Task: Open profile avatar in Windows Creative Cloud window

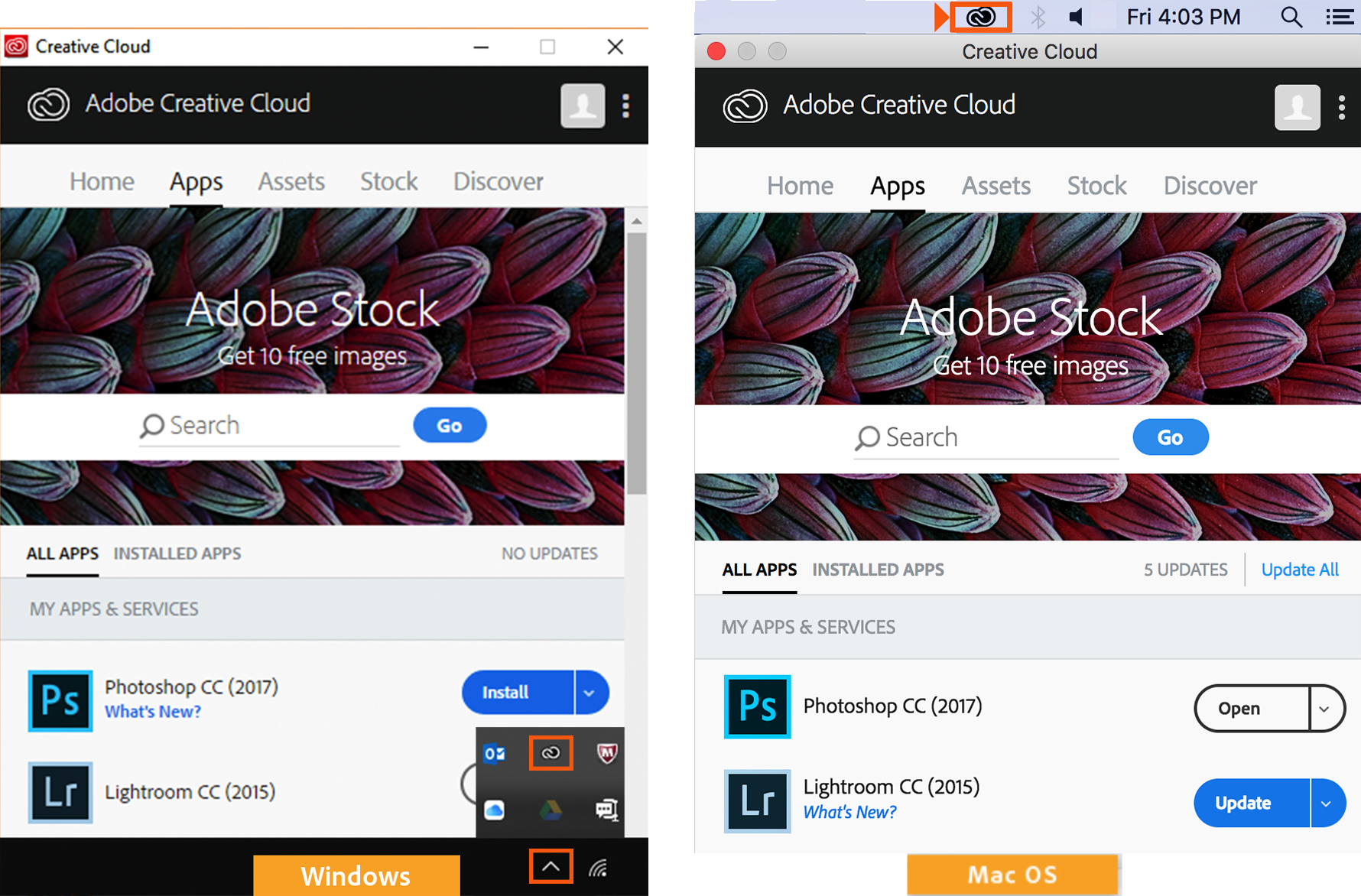Action: pos(583,106)
